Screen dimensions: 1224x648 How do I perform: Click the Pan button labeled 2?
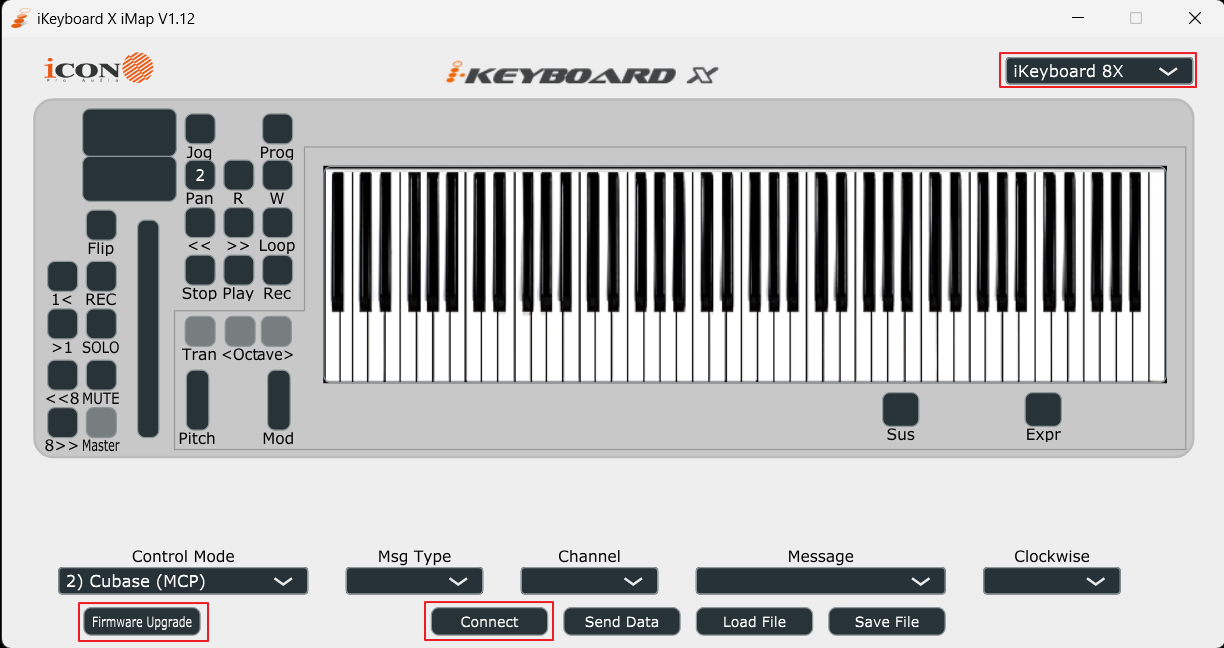pos(200,175)
